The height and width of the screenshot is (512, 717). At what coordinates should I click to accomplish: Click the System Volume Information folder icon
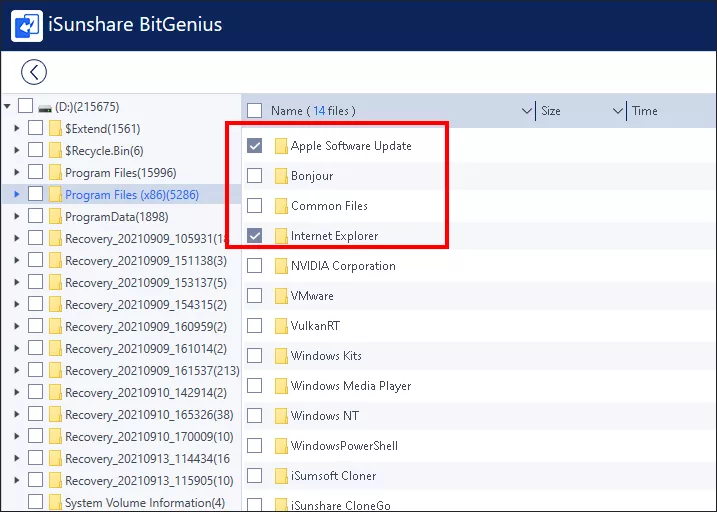[55, 502]
